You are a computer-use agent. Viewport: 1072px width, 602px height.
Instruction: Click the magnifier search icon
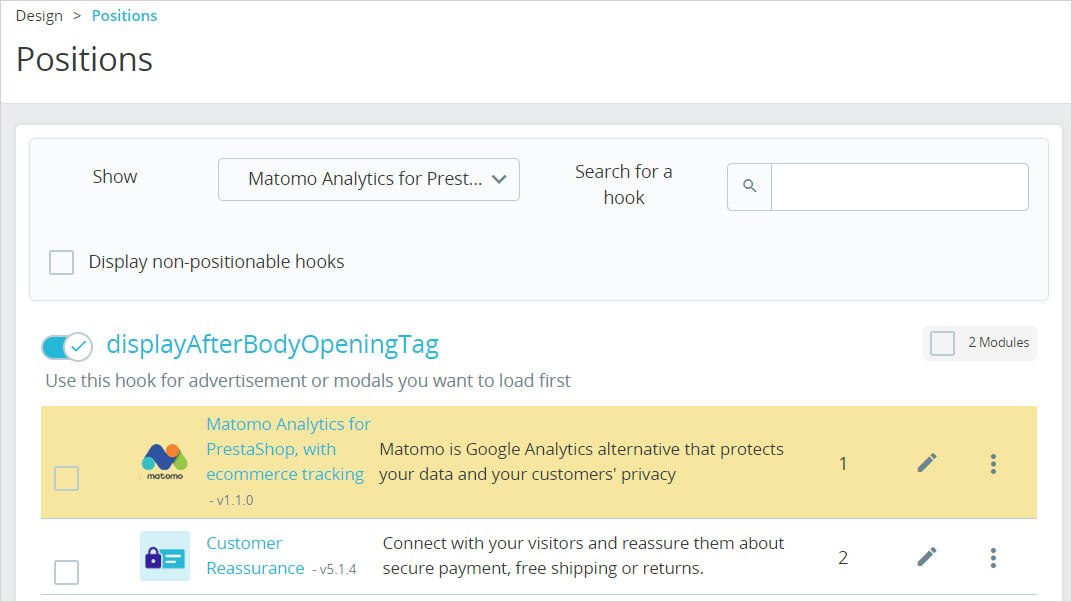749,187
